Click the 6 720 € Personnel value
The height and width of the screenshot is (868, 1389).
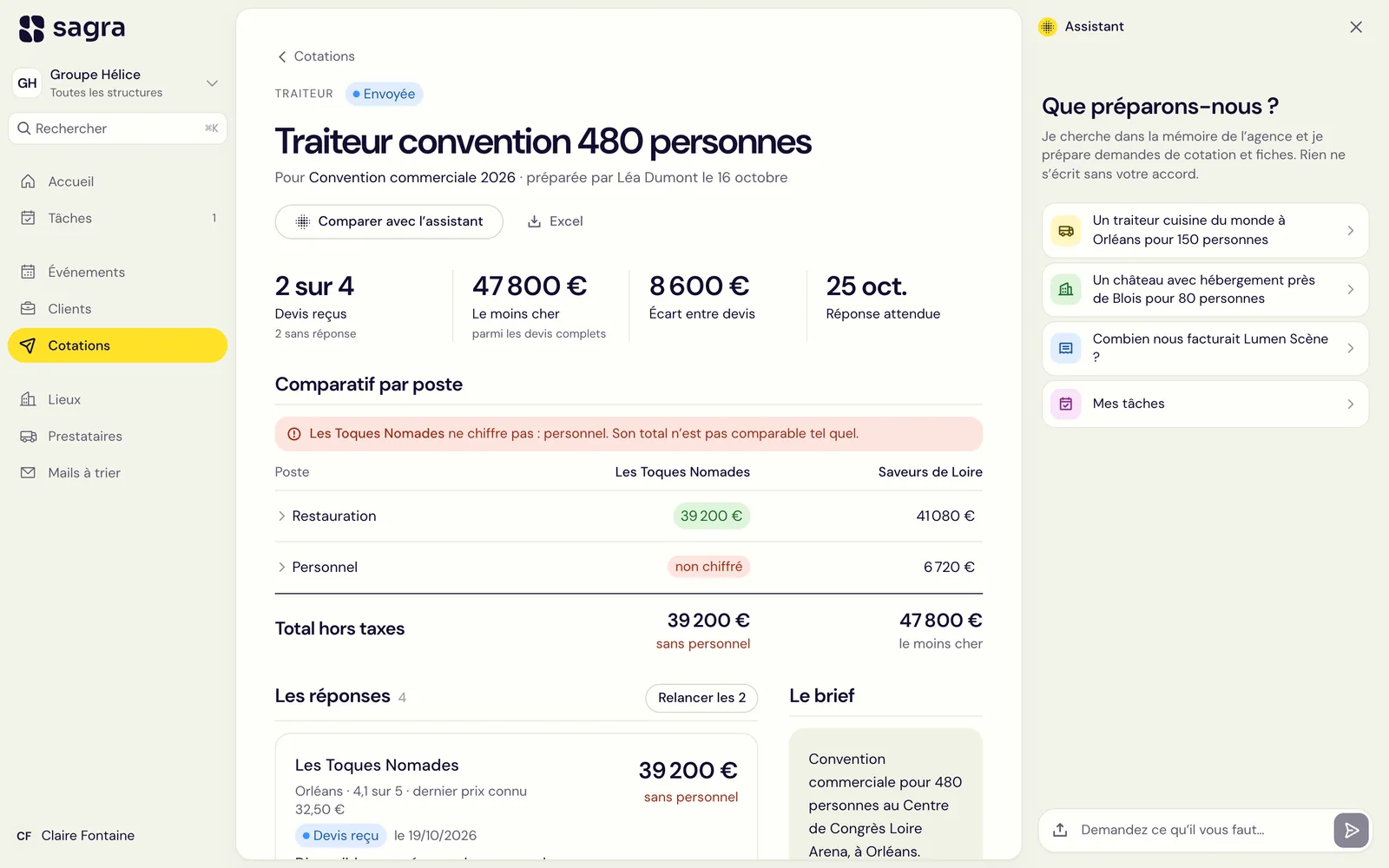click(x=949, y=568)
